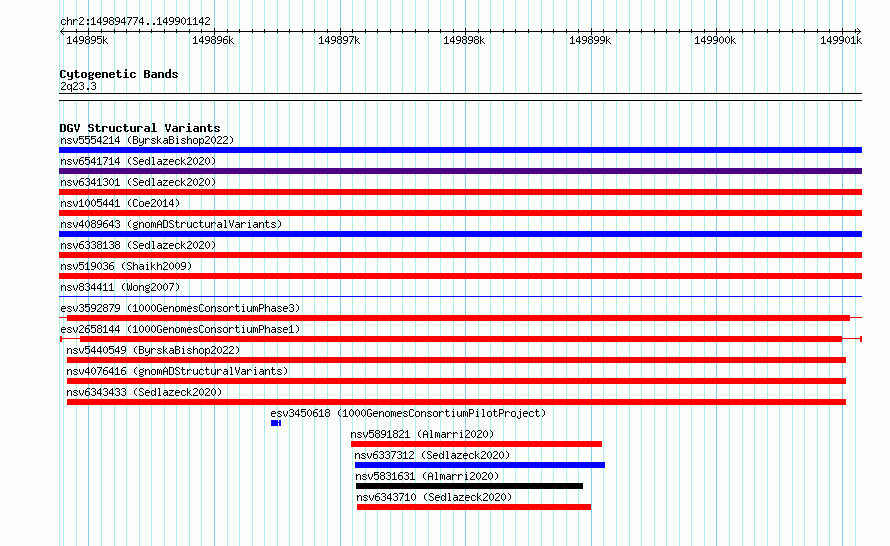Select nsv5831631 (Almarri2020) label

click(427, 476)
